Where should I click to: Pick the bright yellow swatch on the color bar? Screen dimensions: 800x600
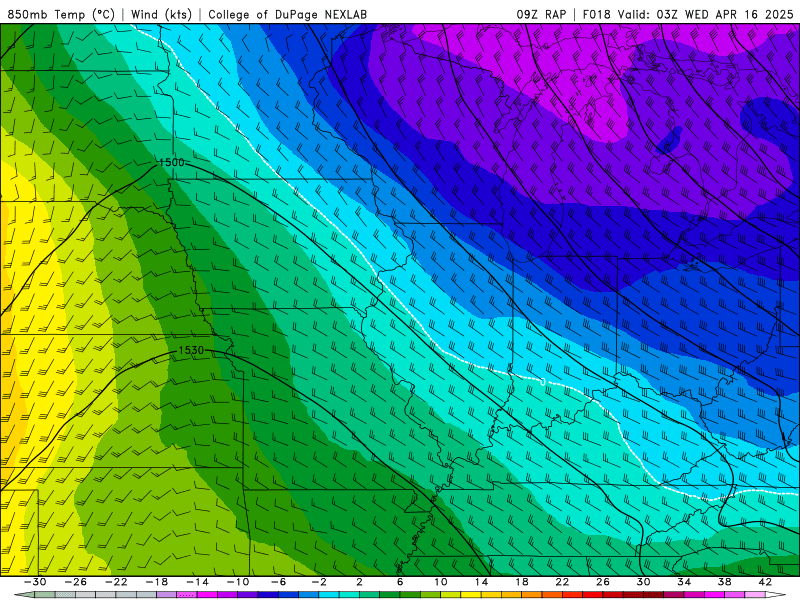tap(470, 594)
